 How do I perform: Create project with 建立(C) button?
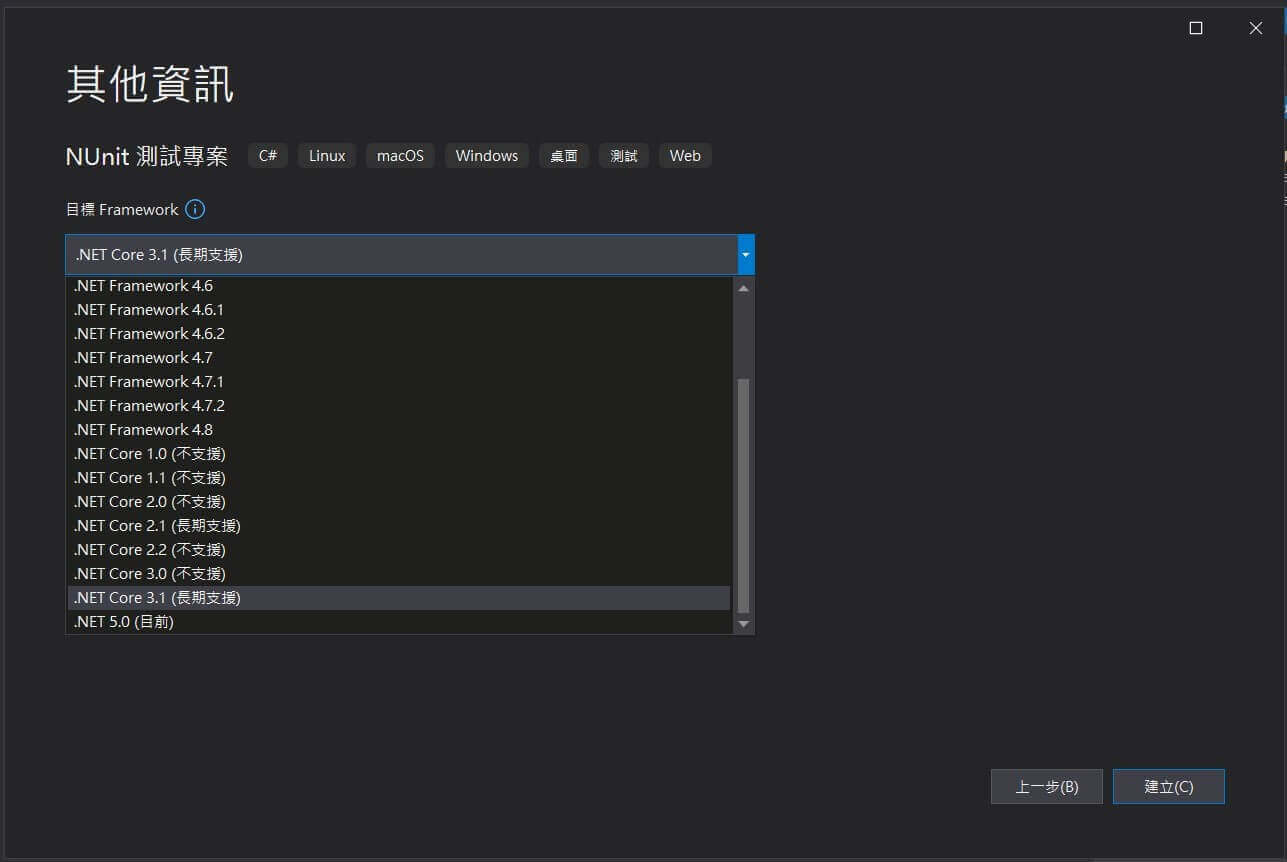coord(1169,787)
